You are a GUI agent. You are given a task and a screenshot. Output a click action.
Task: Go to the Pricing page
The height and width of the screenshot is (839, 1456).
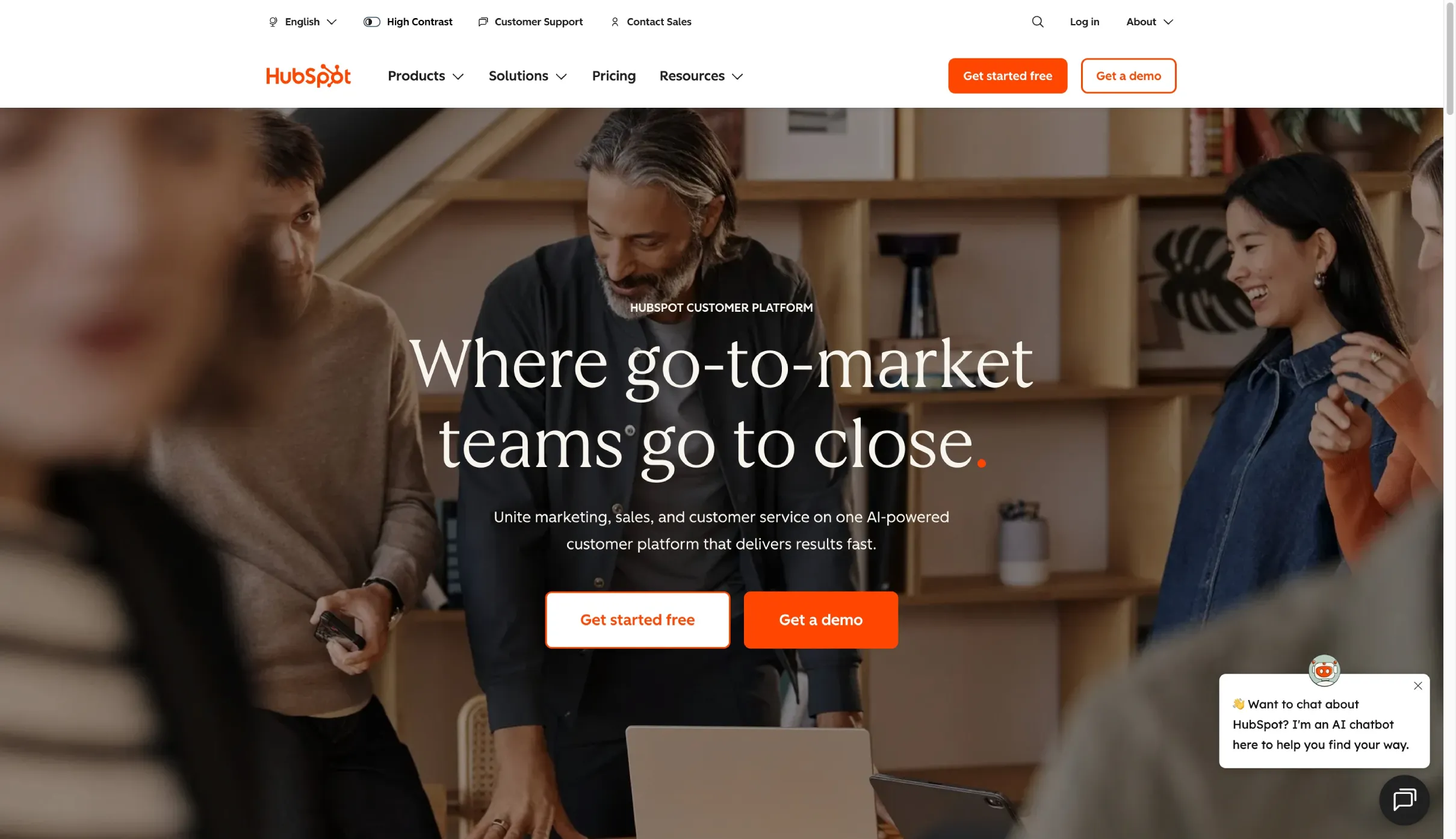pyautogui.click(x=613, y=76)
